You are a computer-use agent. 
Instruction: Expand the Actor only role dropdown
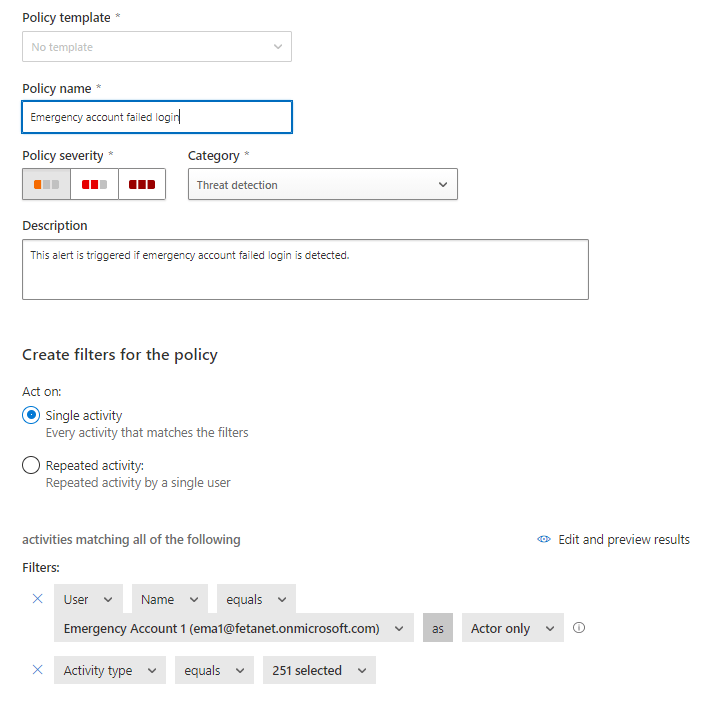[x=512, y=628]
